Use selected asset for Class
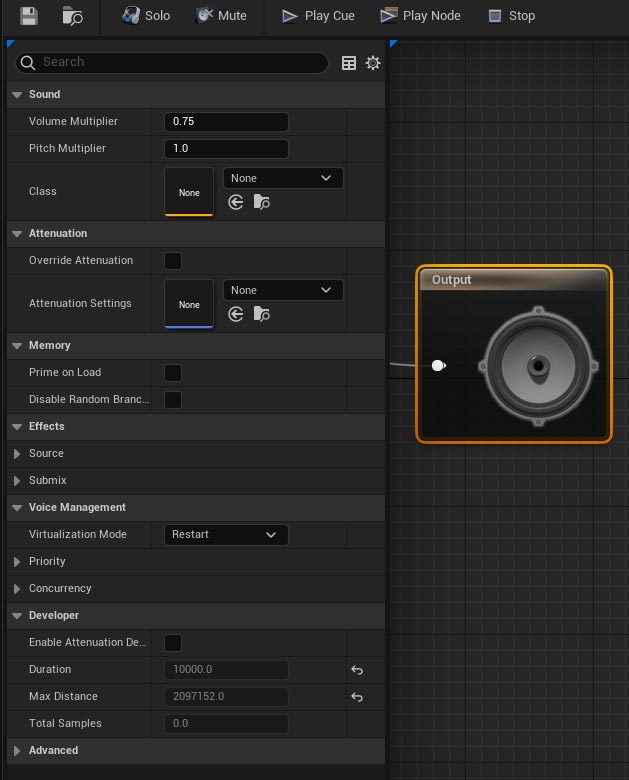This screenshot has width=629, height=780. tap(236, 202)
